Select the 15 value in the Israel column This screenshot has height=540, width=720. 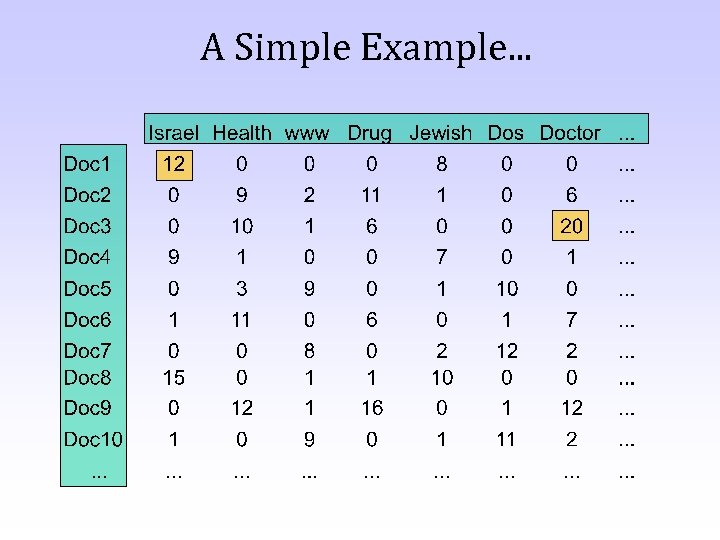(x=173, y=377)
